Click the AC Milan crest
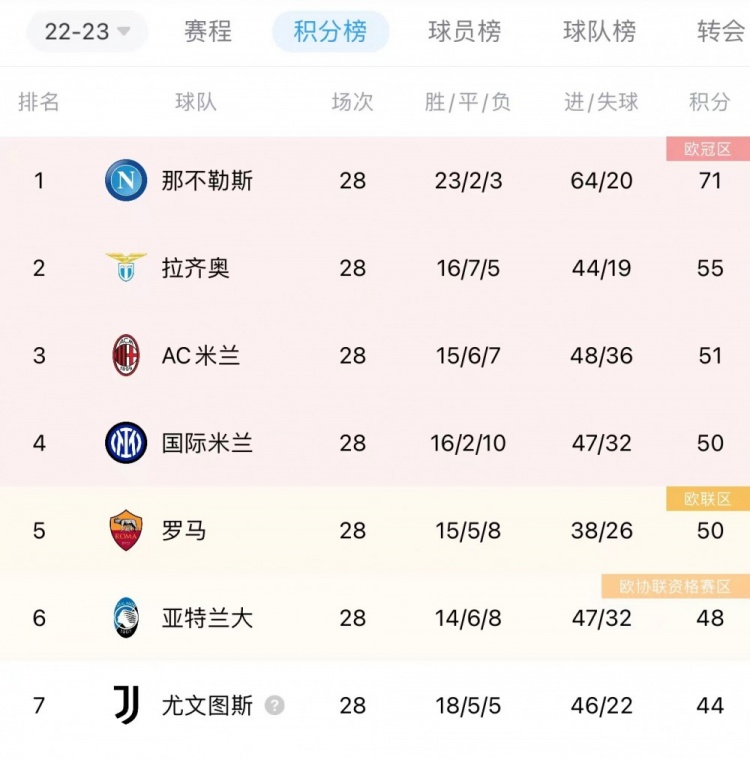The width and height of the screenshot is (750, 760). coord(126,355)
